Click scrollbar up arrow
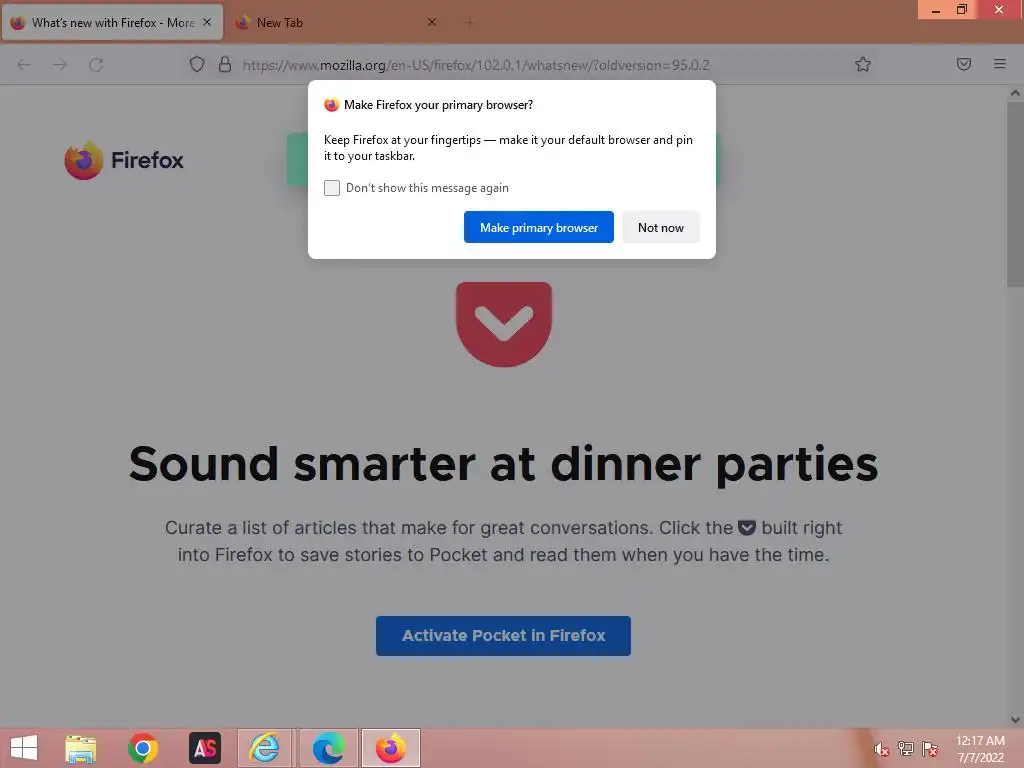1024x768 pixels. point(1015,93)
